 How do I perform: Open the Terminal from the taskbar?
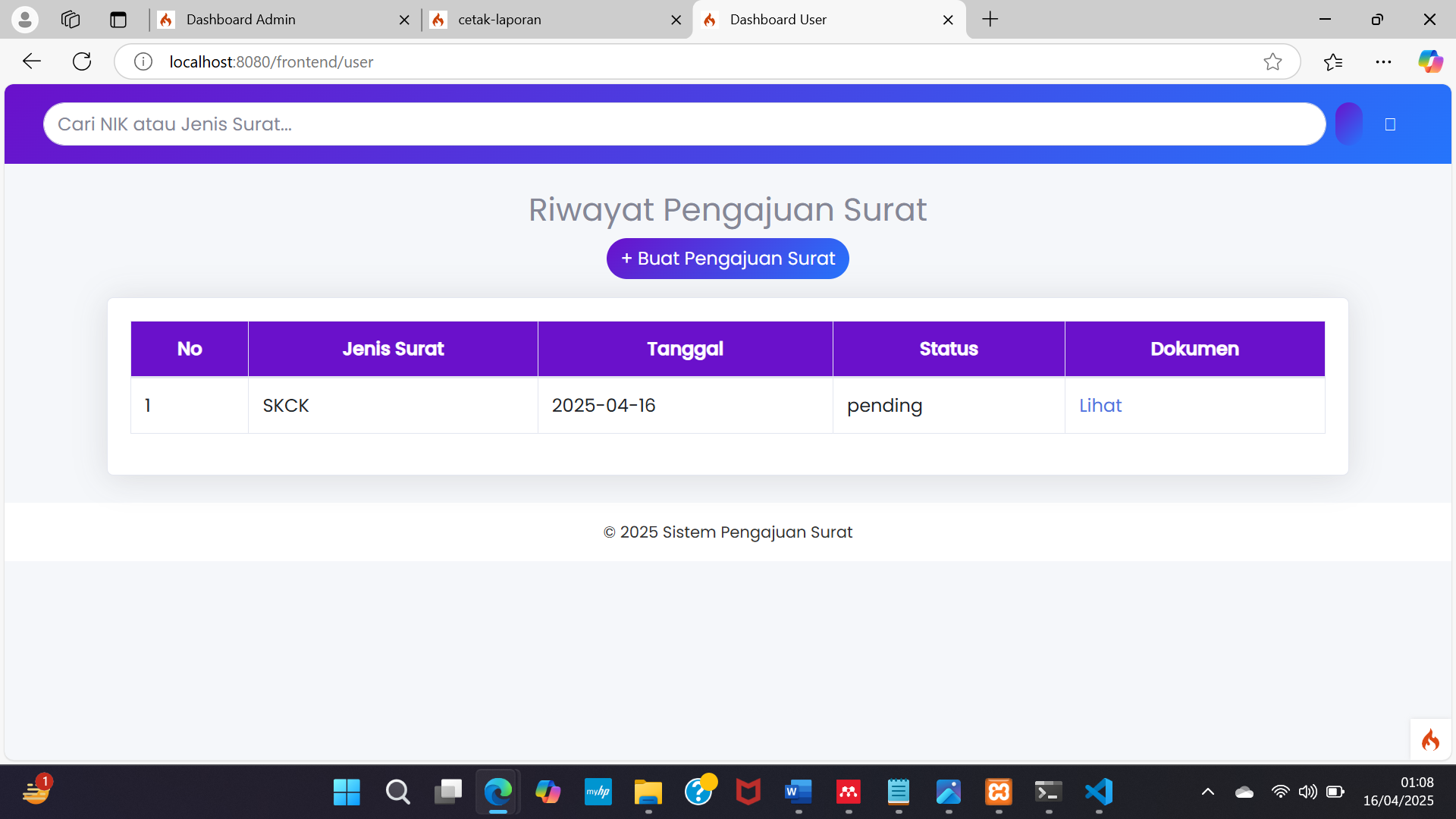[1048, 792]
